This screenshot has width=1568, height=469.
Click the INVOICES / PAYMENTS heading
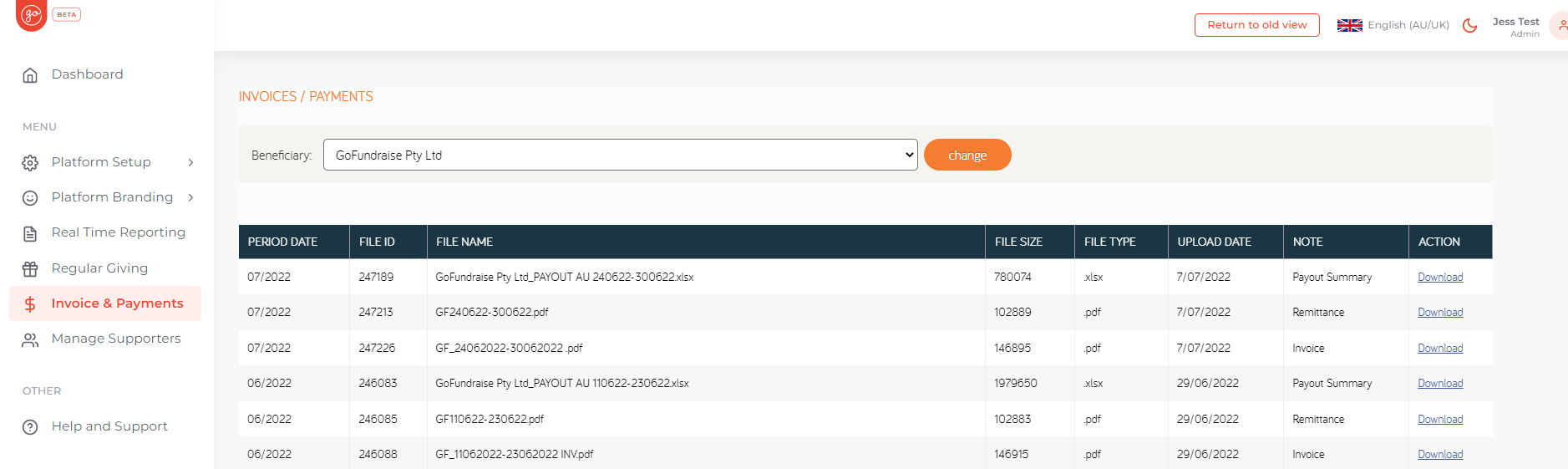[x=306, y=97]
